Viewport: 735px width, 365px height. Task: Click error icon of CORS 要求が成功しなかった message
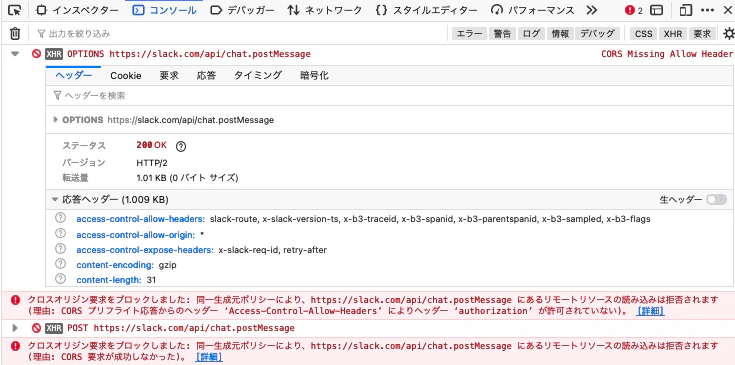point(16,346)
